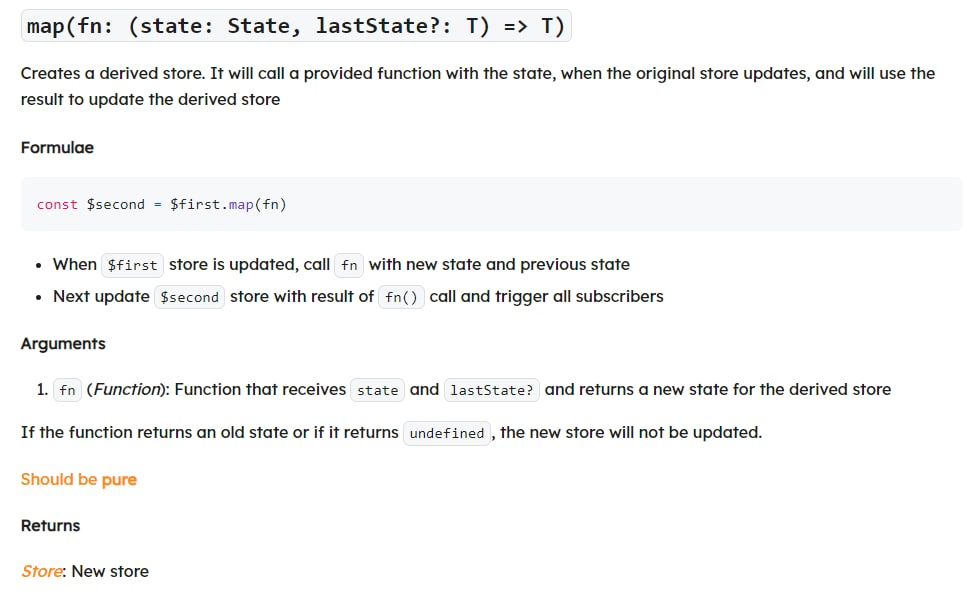
Task: Click the Arguments section heading
Action: [63, 343]
